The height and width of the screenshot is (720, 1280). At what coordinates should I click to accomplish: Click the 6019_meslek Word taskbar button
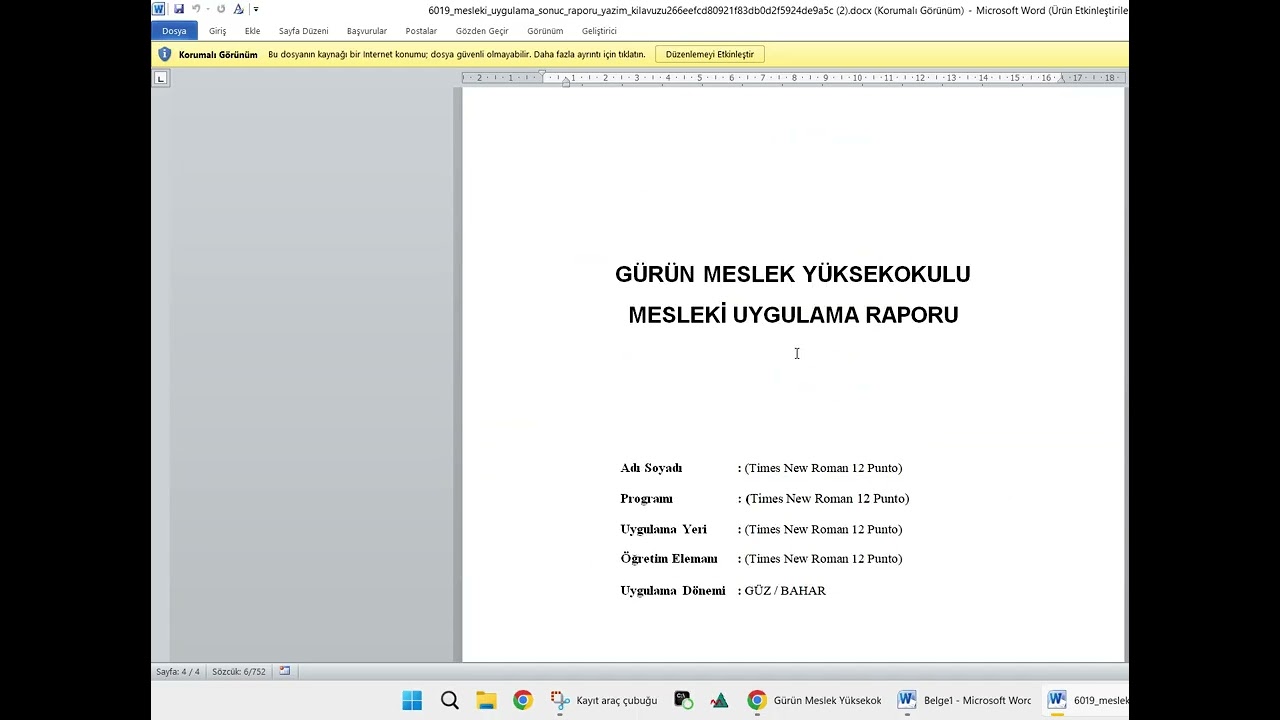[1086, 700]
